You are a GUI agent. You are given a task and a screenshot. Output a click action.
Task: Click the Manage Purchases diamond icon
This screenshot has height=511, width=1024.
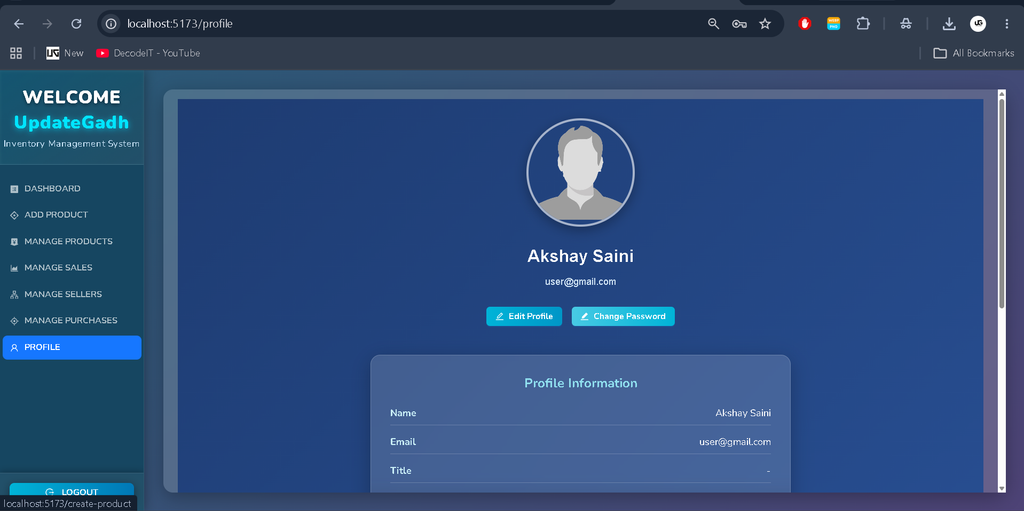click(14, 321)
